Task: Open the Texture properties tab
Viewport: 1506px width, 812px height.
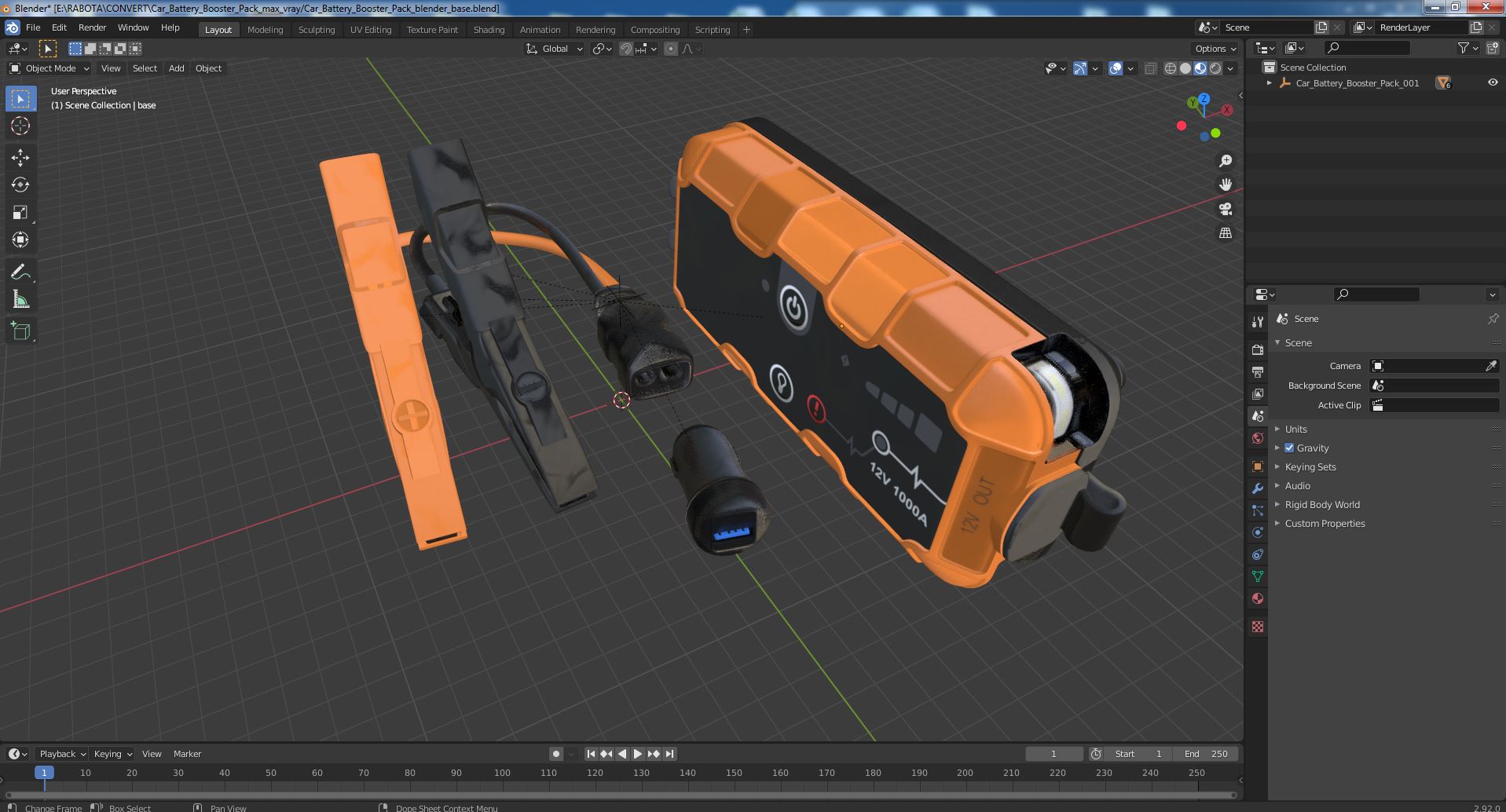Action: [1258, 627]
